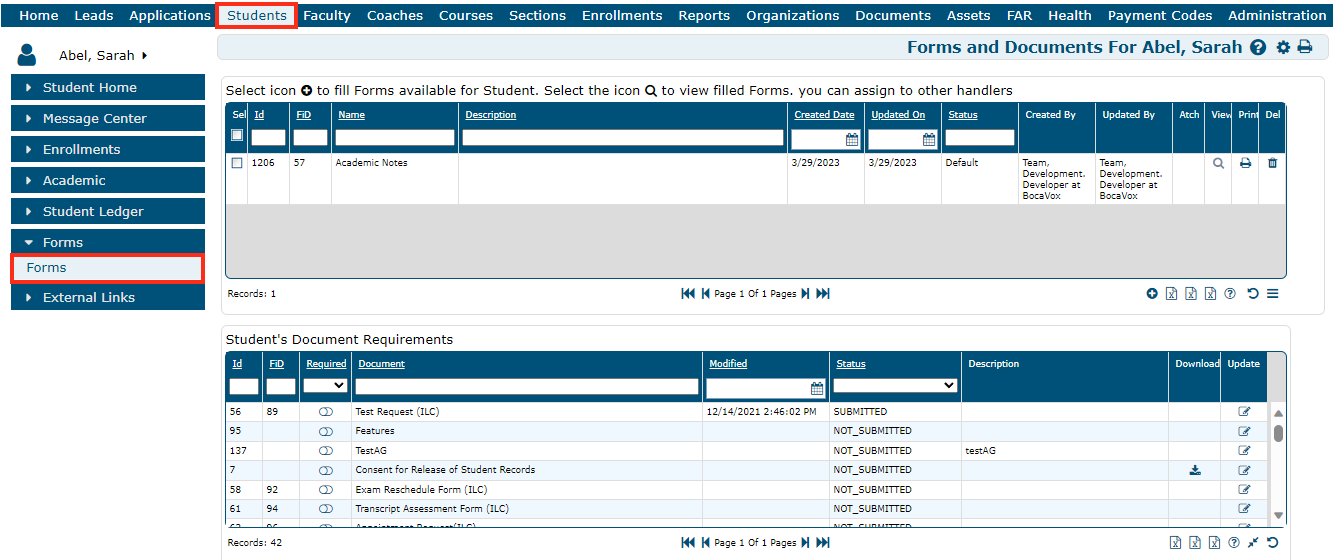Viewport: 1333px width, 560px height.
Task: Open calendar picker for Created Date filter
Action: point(852,139)
